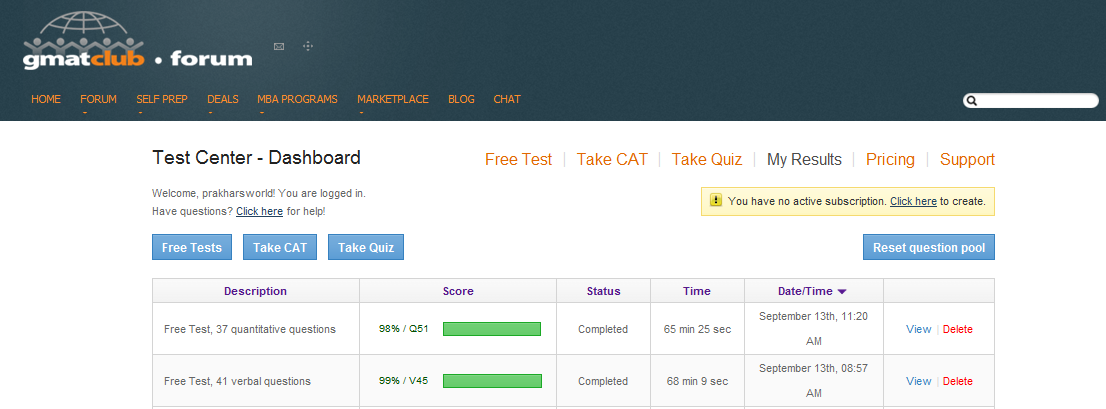Open the Take CAT tab link
Screen dimensions: 1106x409
point(612,159)
